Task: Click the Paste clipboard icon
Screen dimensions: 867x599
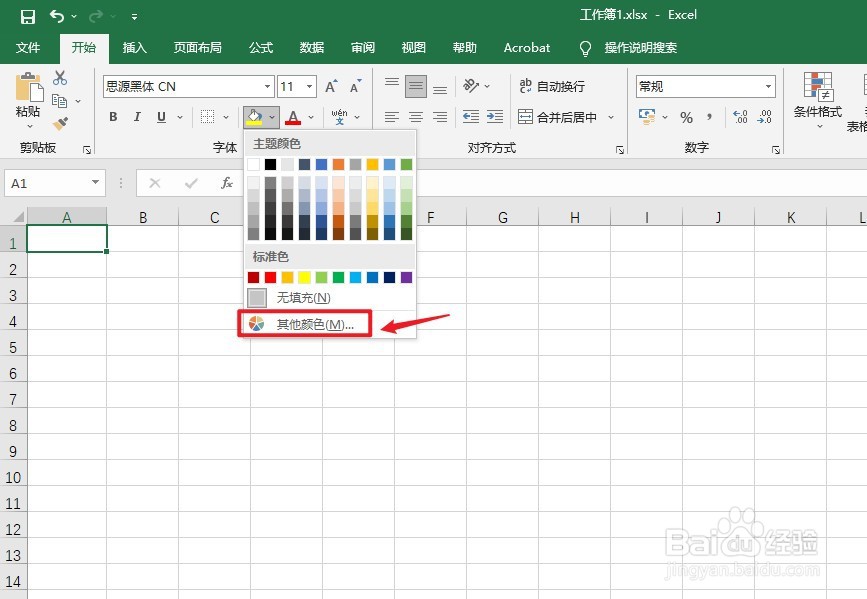Action: click(x=29, y=87)
